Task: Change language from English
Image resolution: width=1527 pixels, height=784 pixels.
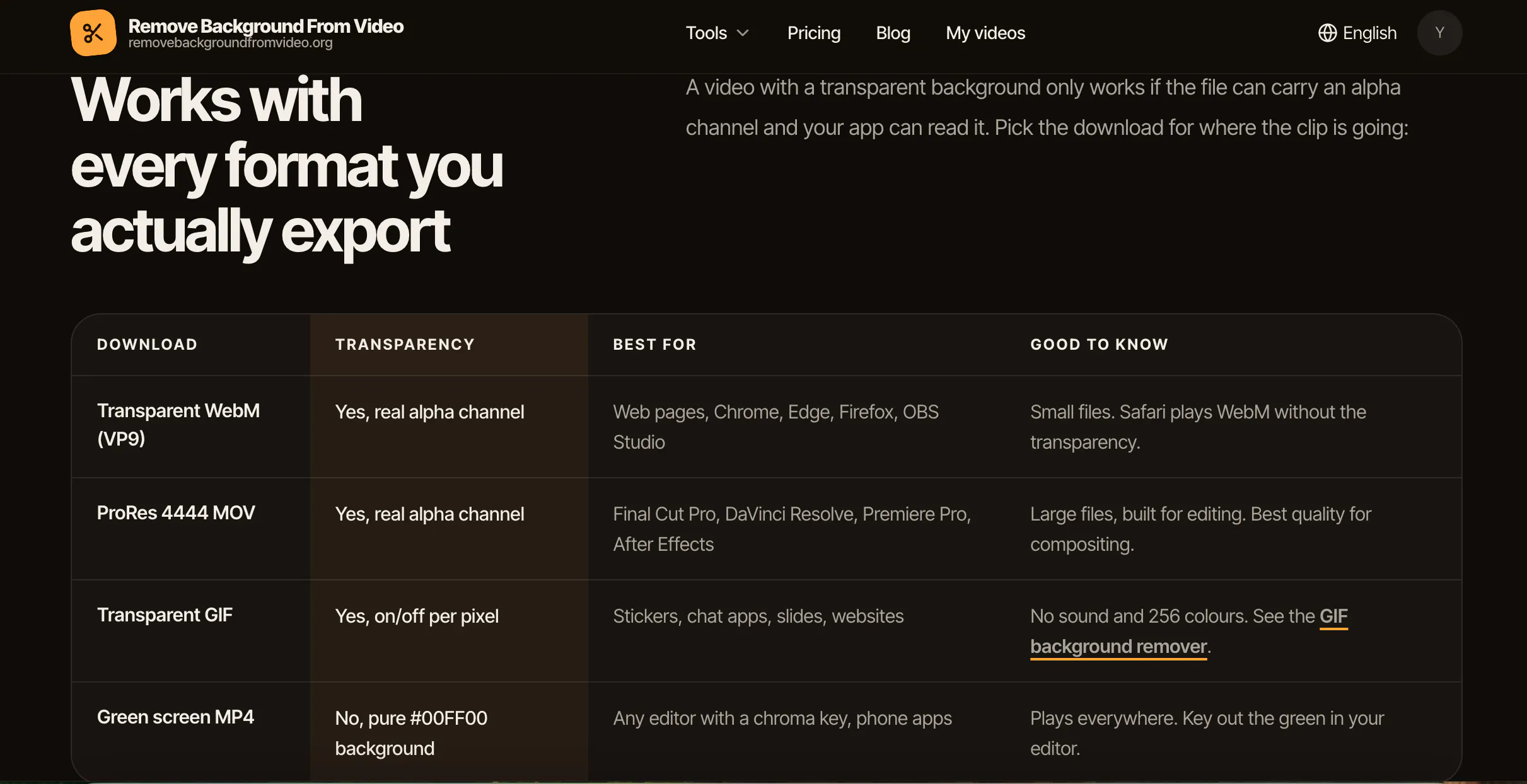Action: (x=1357, y=33)
